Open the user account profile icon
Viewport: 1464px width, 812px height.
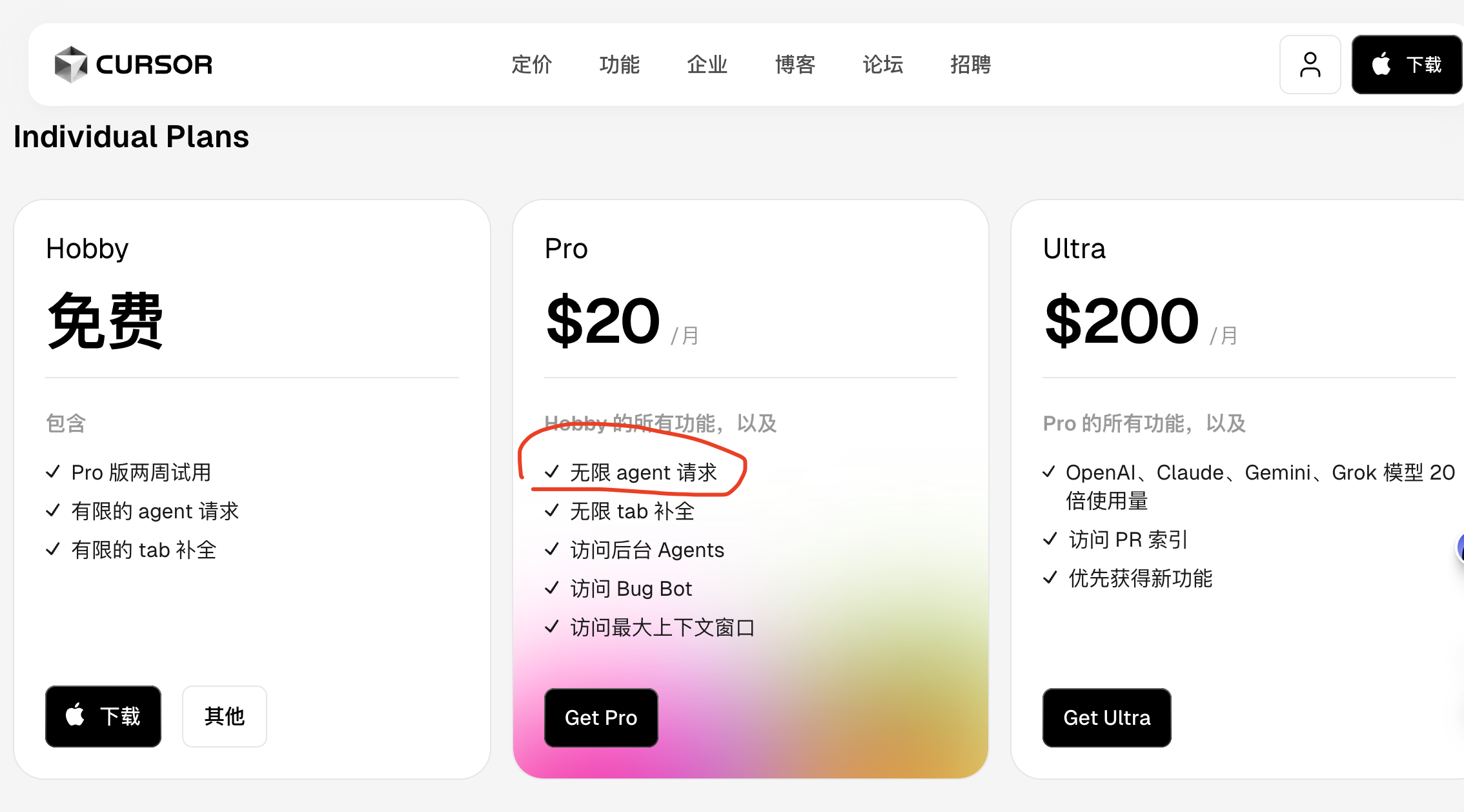[1310, 65]
